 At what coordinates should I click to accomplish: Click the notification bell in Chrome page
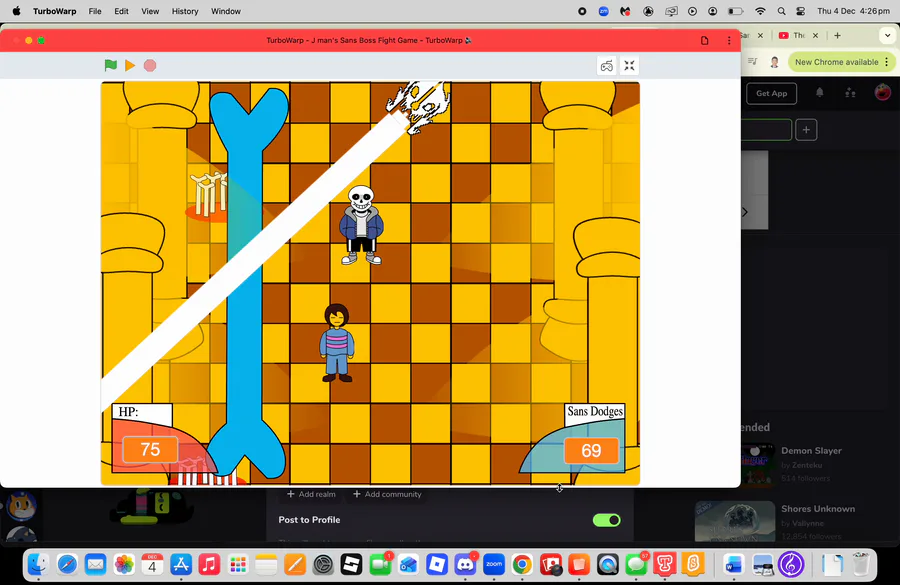click(820, 92)
